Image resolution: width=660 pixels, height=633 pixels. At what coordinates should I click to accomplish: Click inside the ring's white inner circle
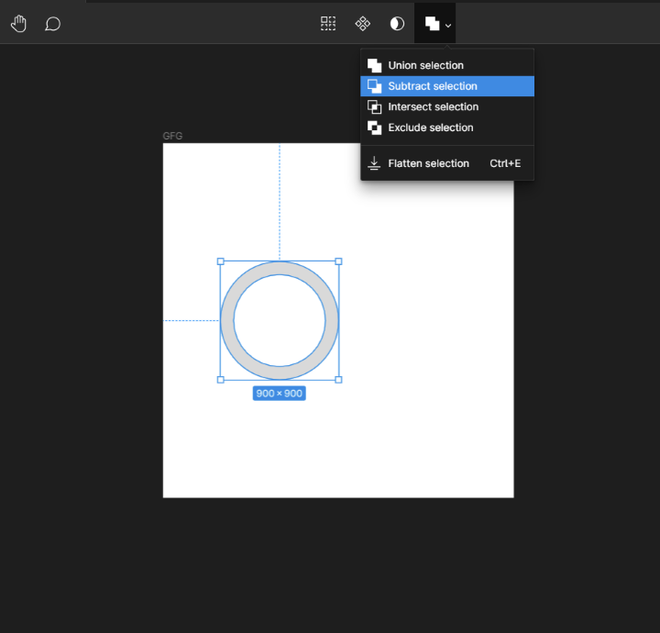280,321
